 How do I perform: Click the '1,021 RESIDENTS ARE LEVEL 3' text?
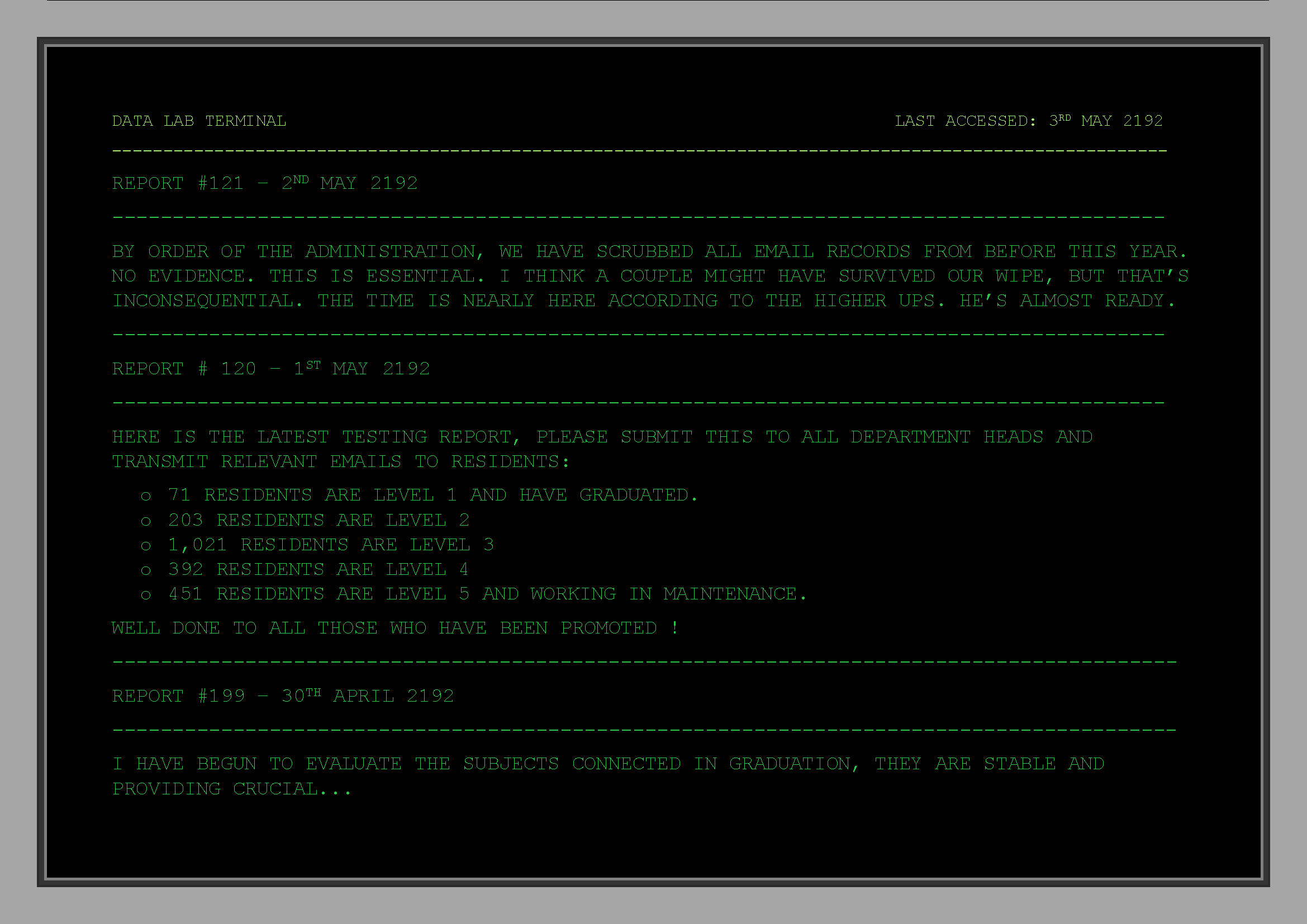click(x=331, y=545)
